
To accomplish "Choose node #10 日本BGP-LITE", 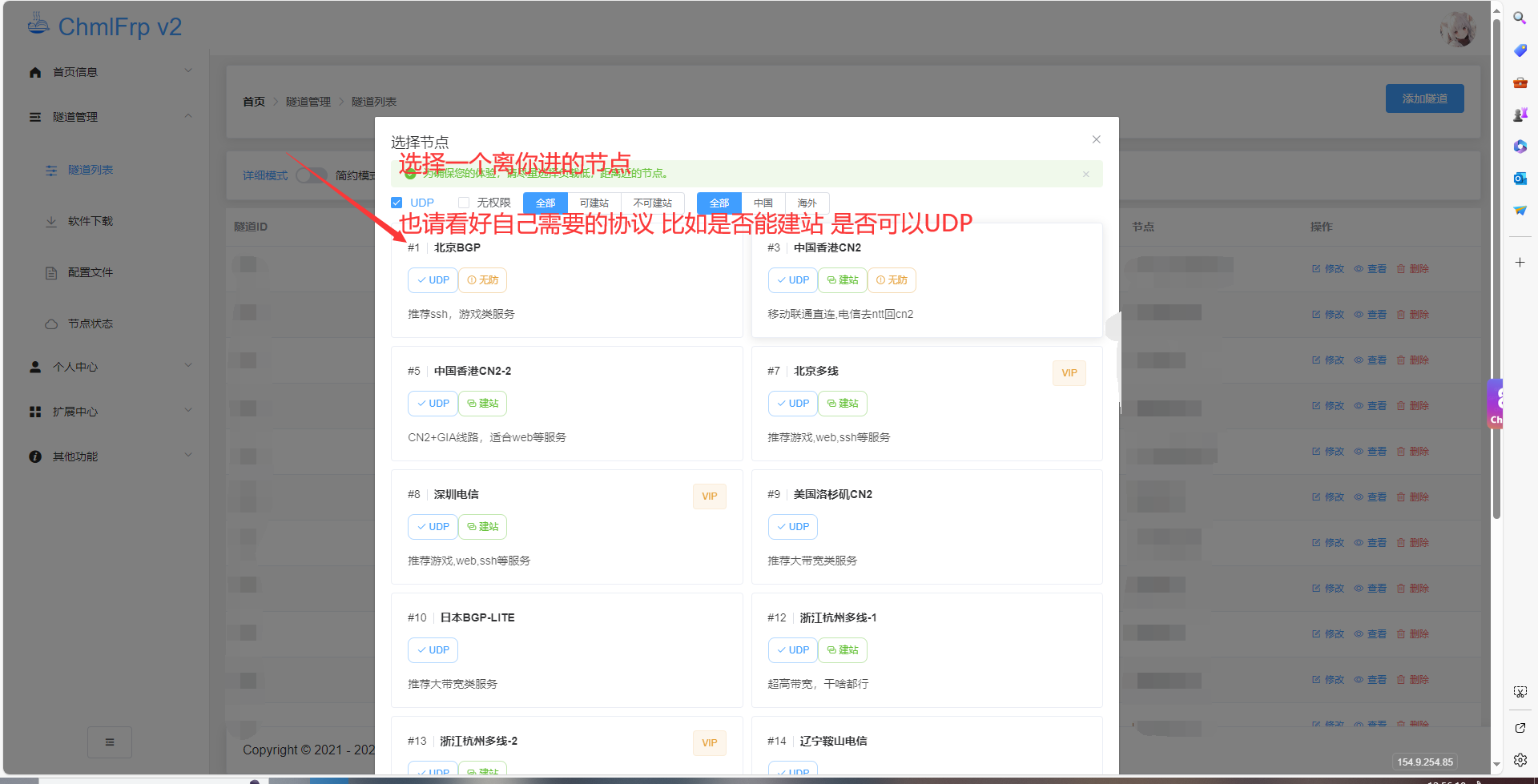I will [x=567, y=650].
